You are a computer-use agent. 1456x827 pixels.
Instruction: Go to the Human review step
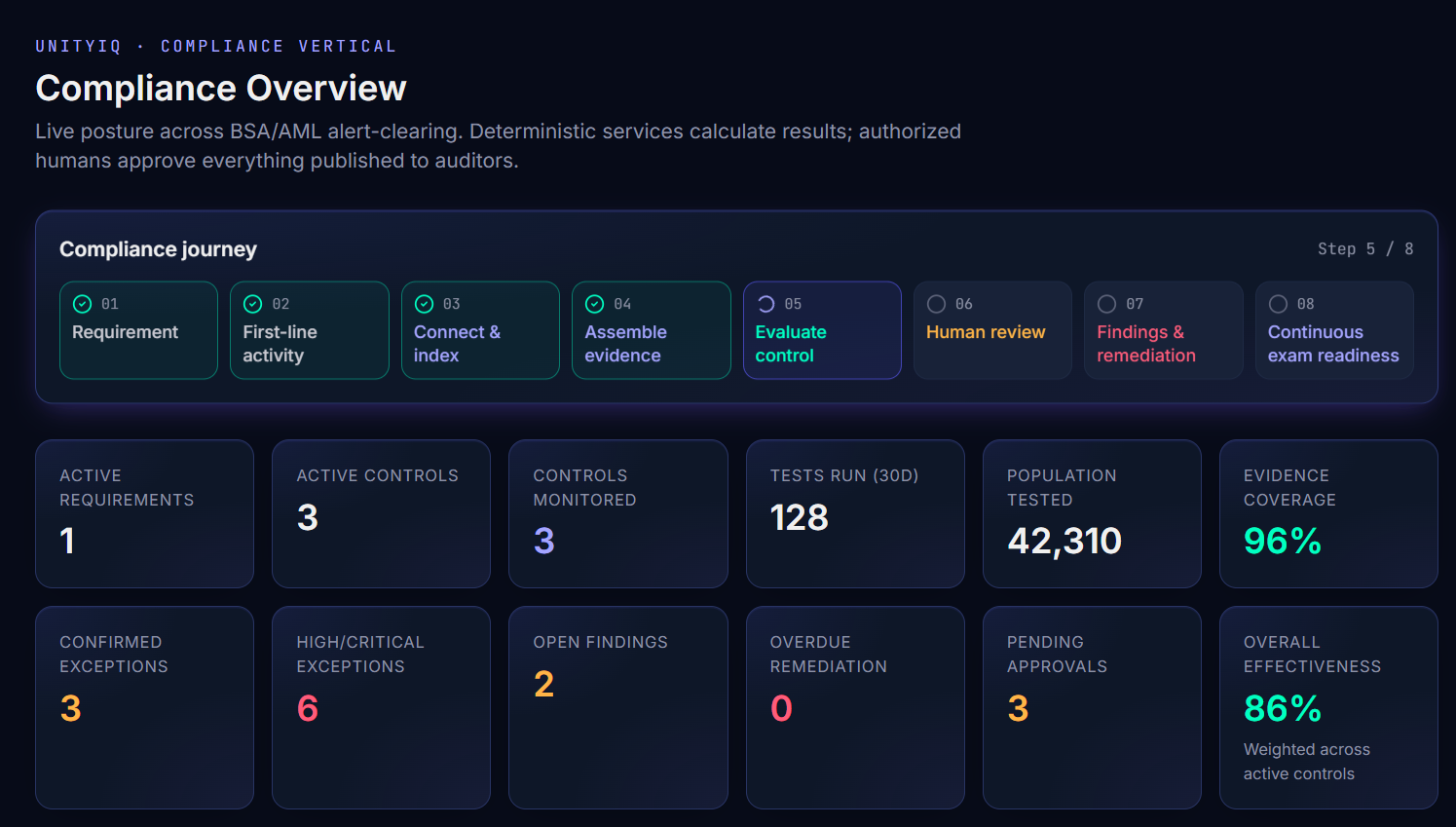(992, 330)
